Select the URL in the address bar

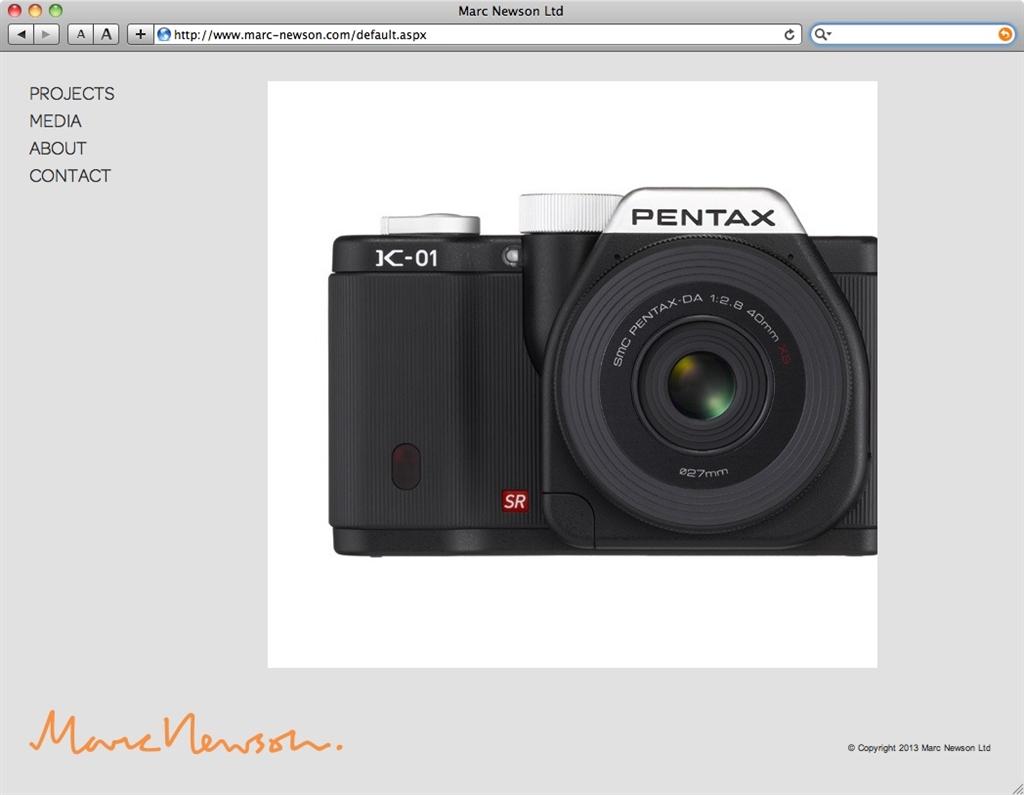click(x=300, y=35)
